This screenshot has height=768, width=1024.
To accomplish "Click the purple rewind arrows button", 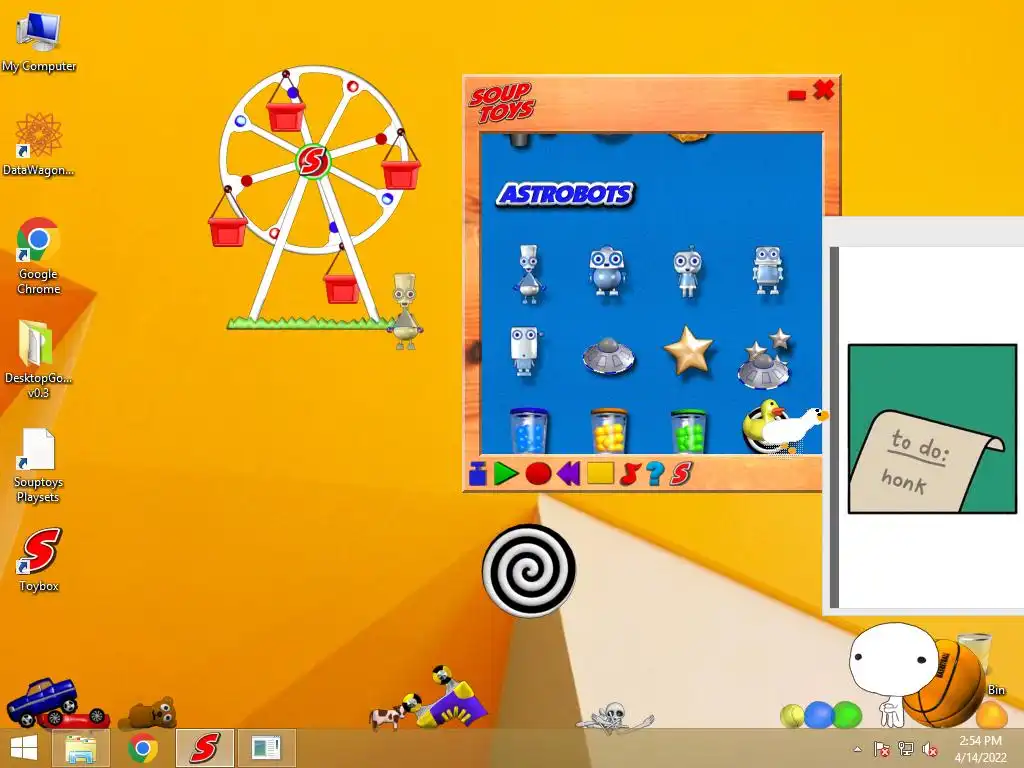I will [569, 473].
